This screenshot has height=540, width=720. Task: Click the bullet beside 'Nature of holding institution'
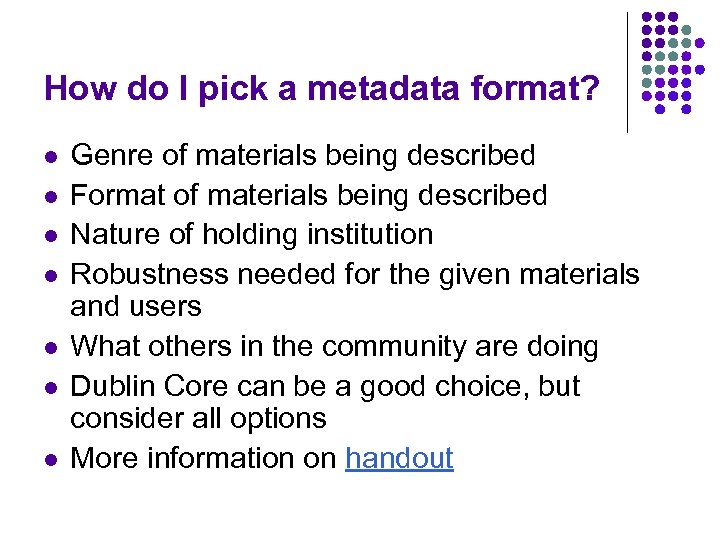tap(49, 237)
